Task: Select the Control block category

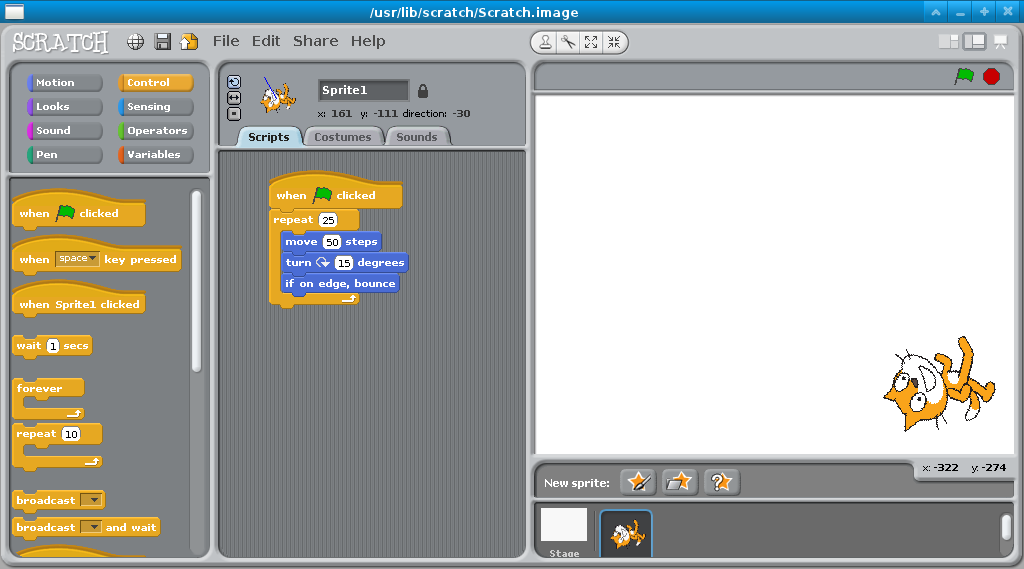Action: pyautogui.click(x=155, y=82)
